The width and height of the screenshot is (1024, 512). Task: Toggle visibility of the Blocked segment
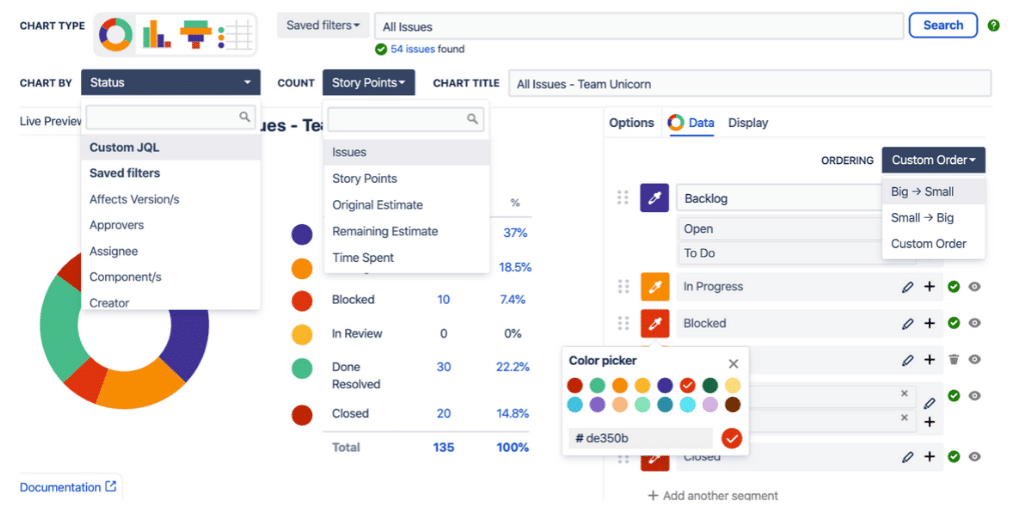[x=974, y=323]
